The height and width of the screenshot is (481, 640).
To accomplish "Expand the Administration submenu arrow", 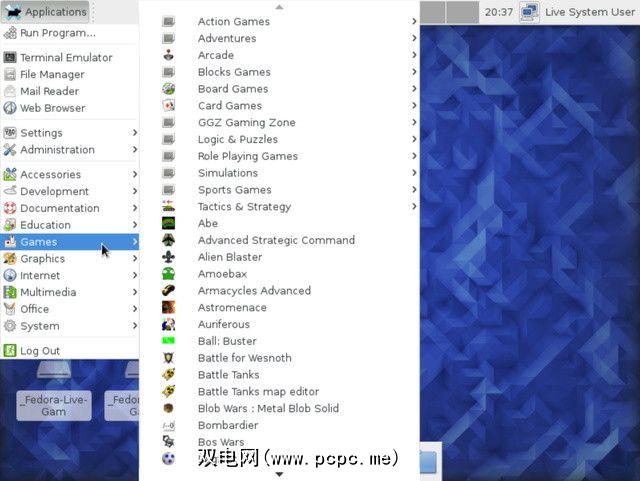I will coord(135,150).
